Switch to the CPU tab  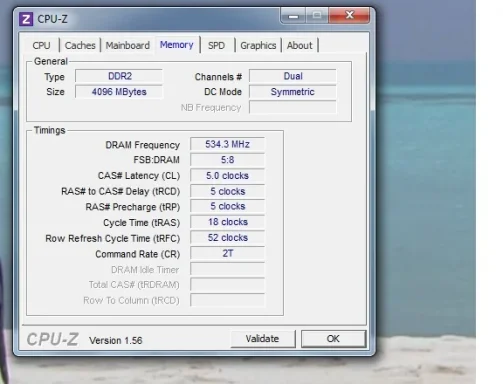pos(41,45)
